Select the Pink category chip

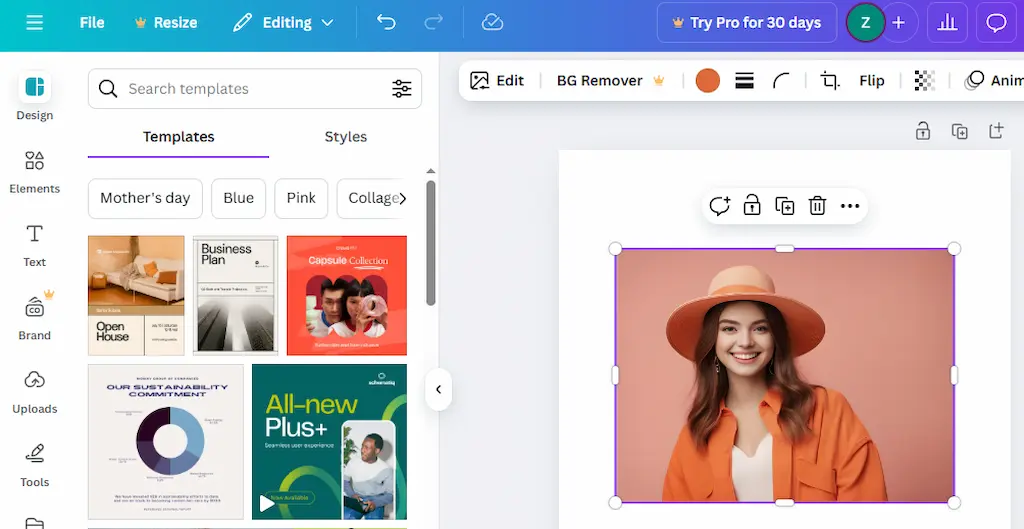(301, 199)
